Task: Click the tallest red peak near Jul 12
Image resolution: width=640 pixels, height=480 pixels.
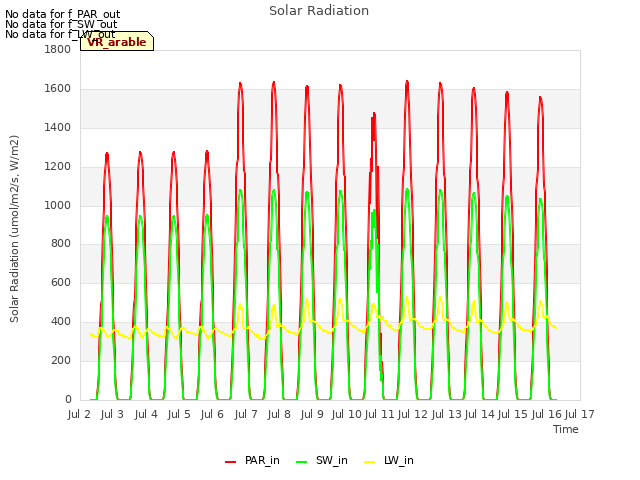Action: (407, 83)
